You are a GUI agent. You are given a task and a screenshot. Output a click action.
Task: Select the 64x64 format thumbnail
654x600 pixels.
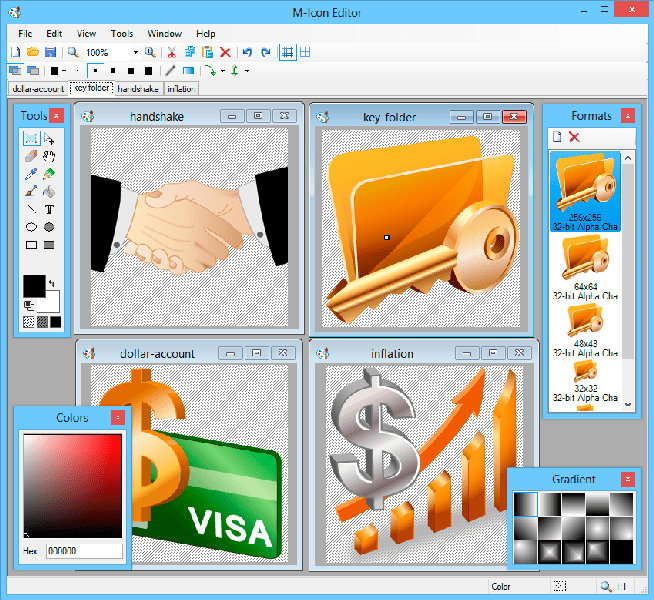tap(585, 267)
